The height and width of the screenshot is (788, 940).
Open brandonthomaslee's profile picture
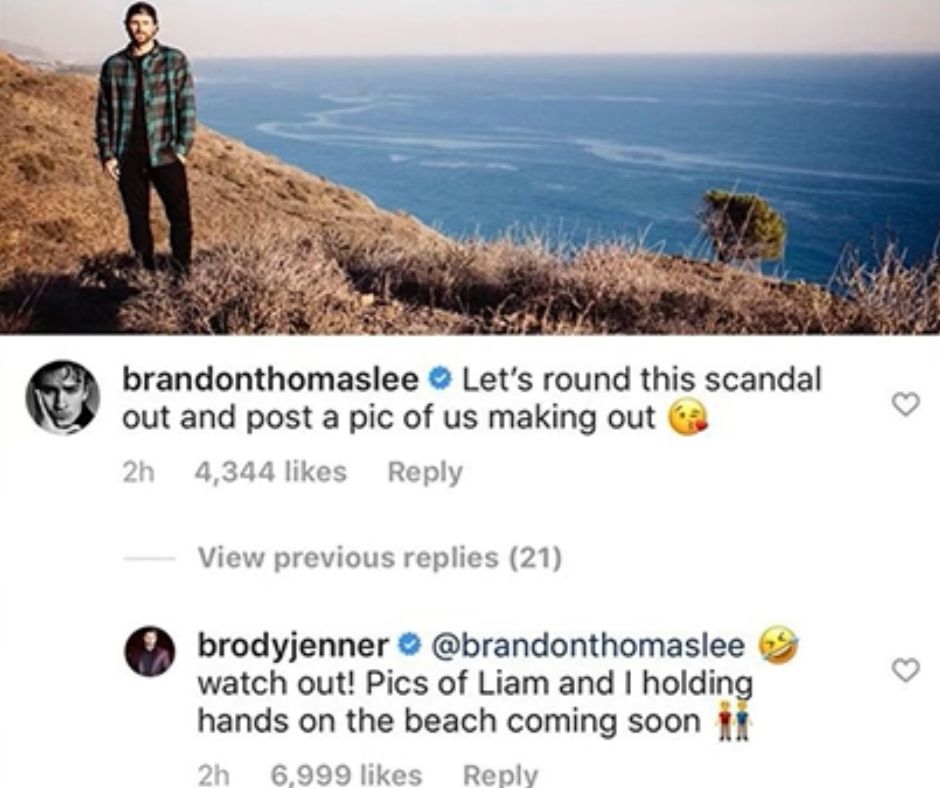point(62,397)
